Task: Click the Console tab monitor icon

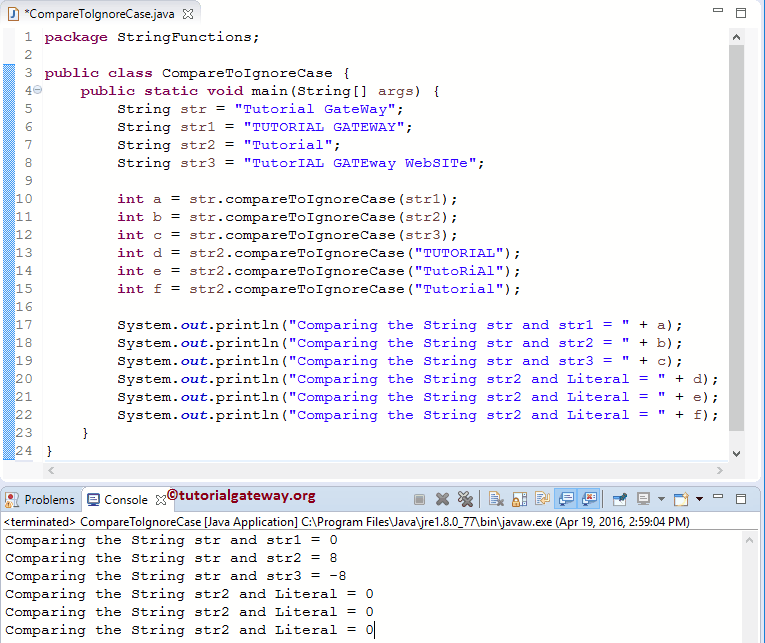Action: point(93,500)
